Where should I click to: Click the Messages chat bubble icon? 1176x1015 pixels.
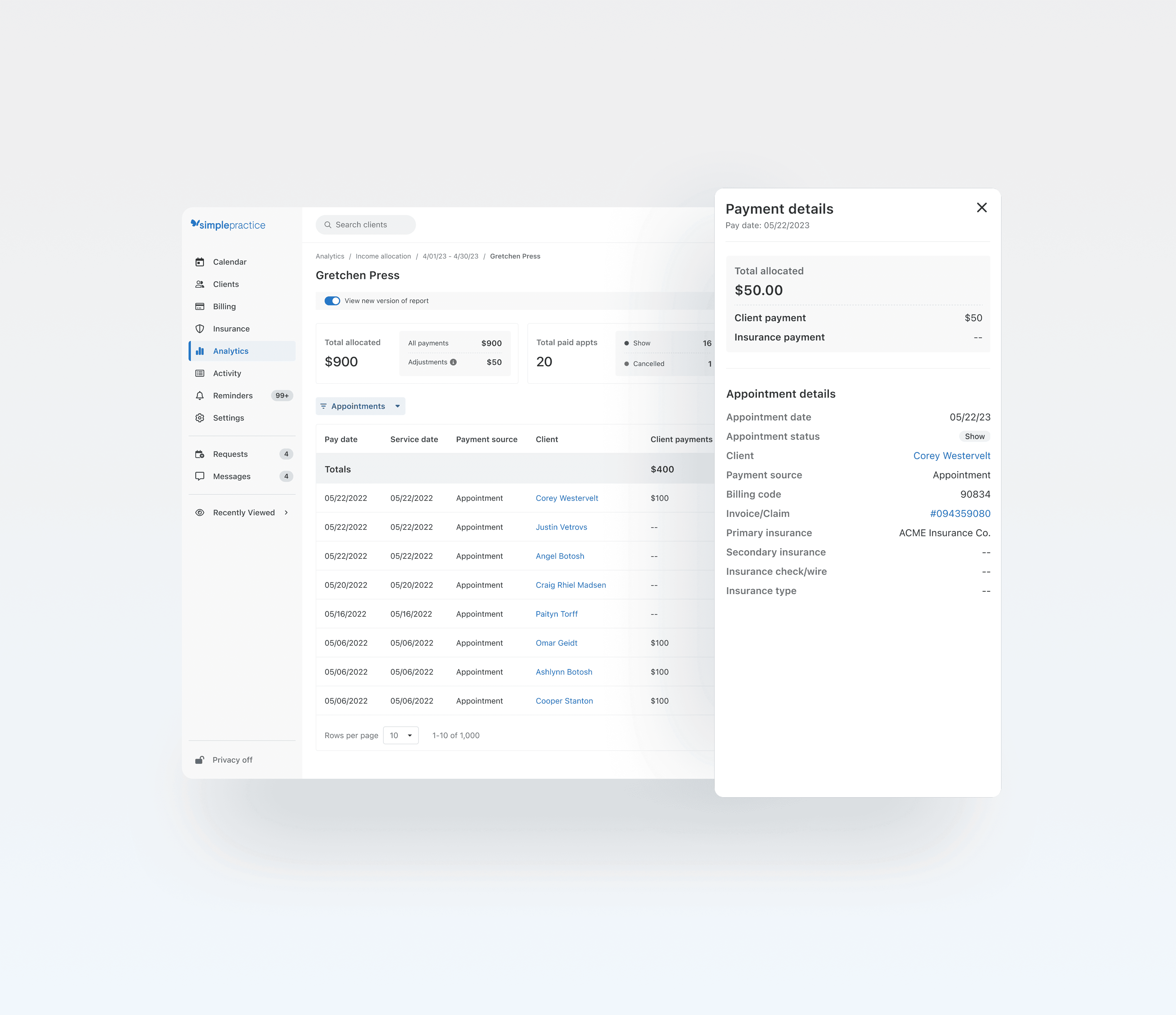pyautogui.click(x=200, y=477)
